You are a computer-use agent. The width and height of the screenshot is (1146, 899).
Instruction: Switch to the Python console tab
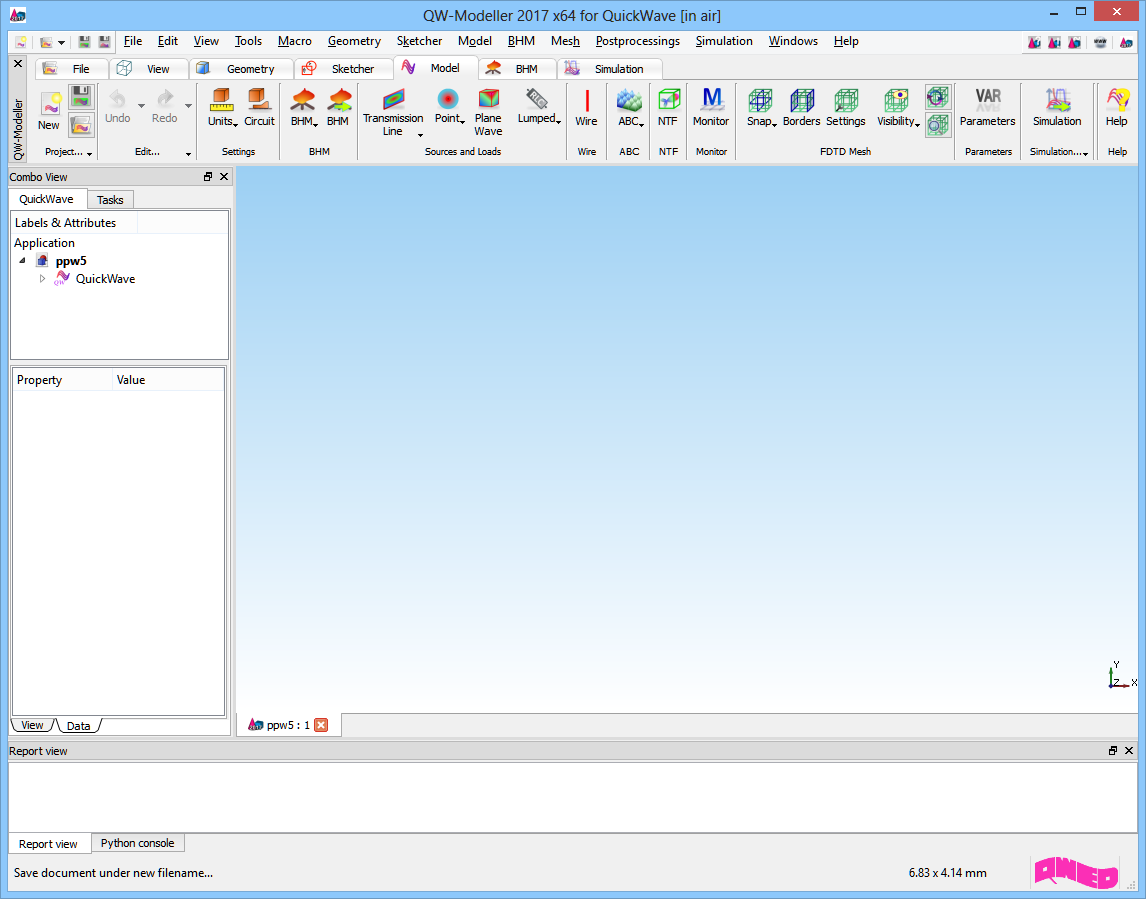137,843
